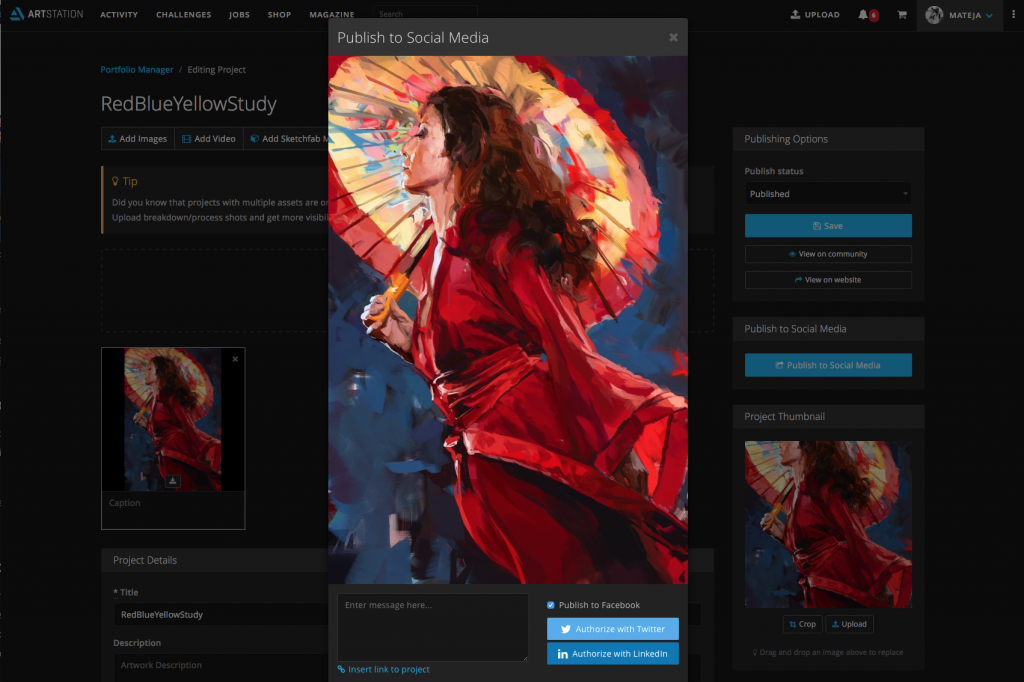Expand the Publish status dropdown
Viewport: 1024px width, 682px height.
[x=827, y=194]
